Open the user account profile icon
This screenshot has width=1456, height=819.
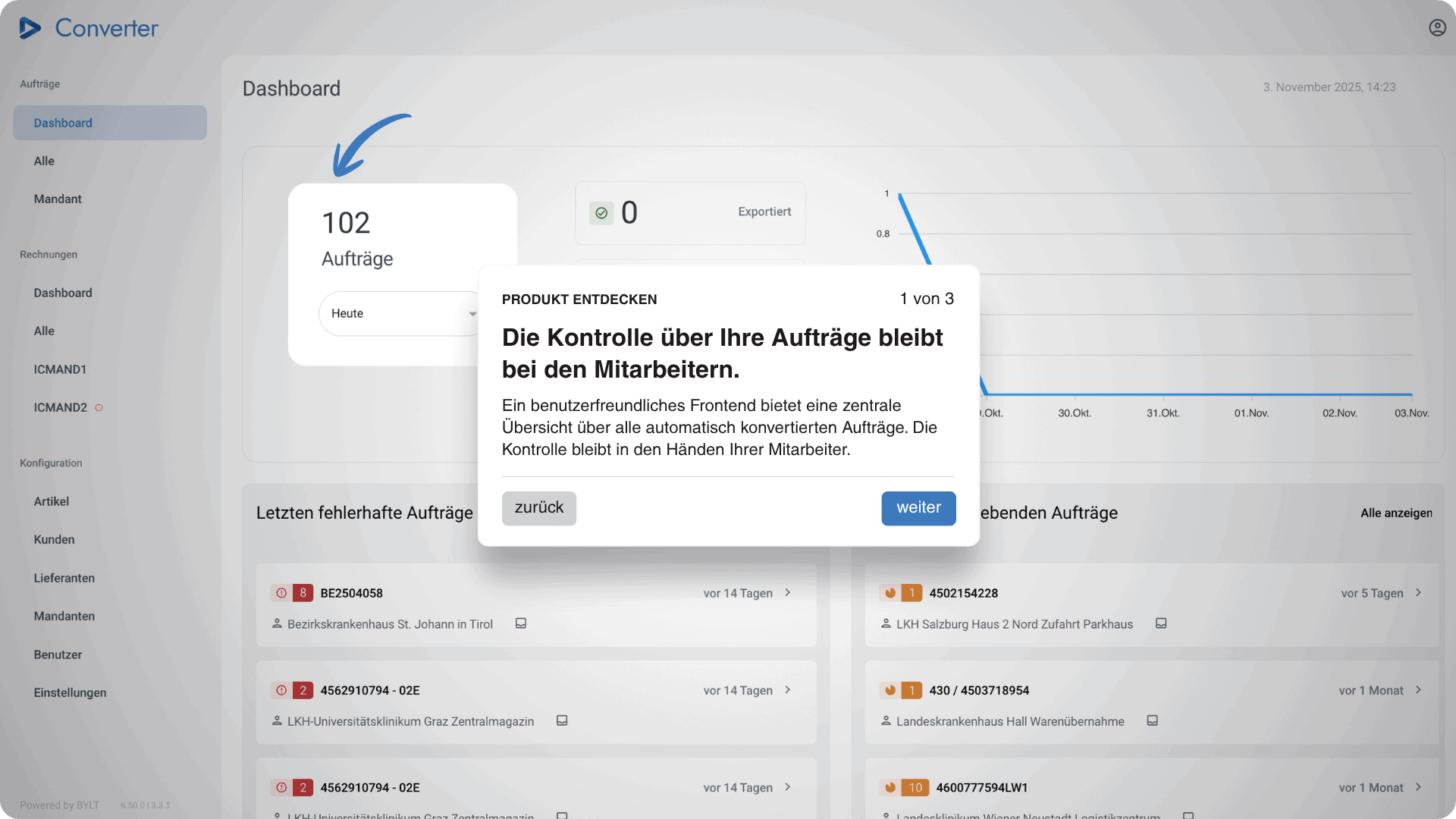pyautogui.click(x=1437, y=27)
